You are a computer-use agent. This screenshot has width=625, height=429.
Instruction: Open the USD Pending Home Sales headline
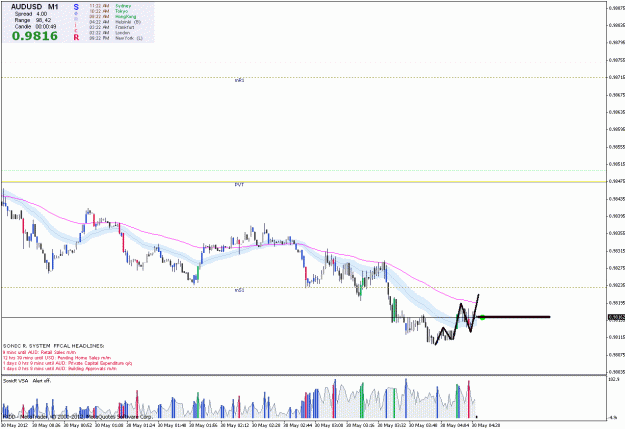coord(57,358)
